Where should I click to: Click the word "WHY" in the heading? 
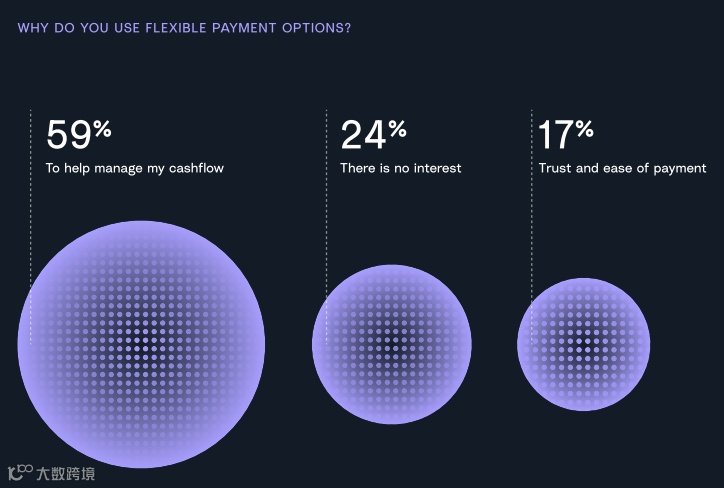click(33, 27)
